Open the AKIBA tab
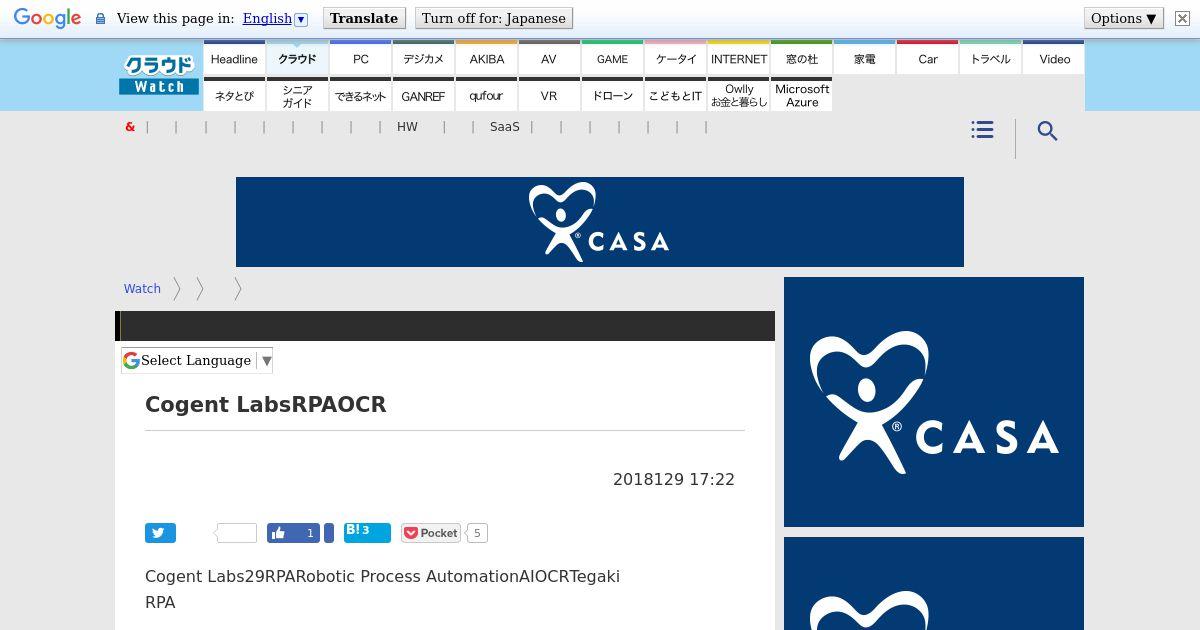Image resolution: width=1200 pixels, height=630 pixels. pos(487,59)
